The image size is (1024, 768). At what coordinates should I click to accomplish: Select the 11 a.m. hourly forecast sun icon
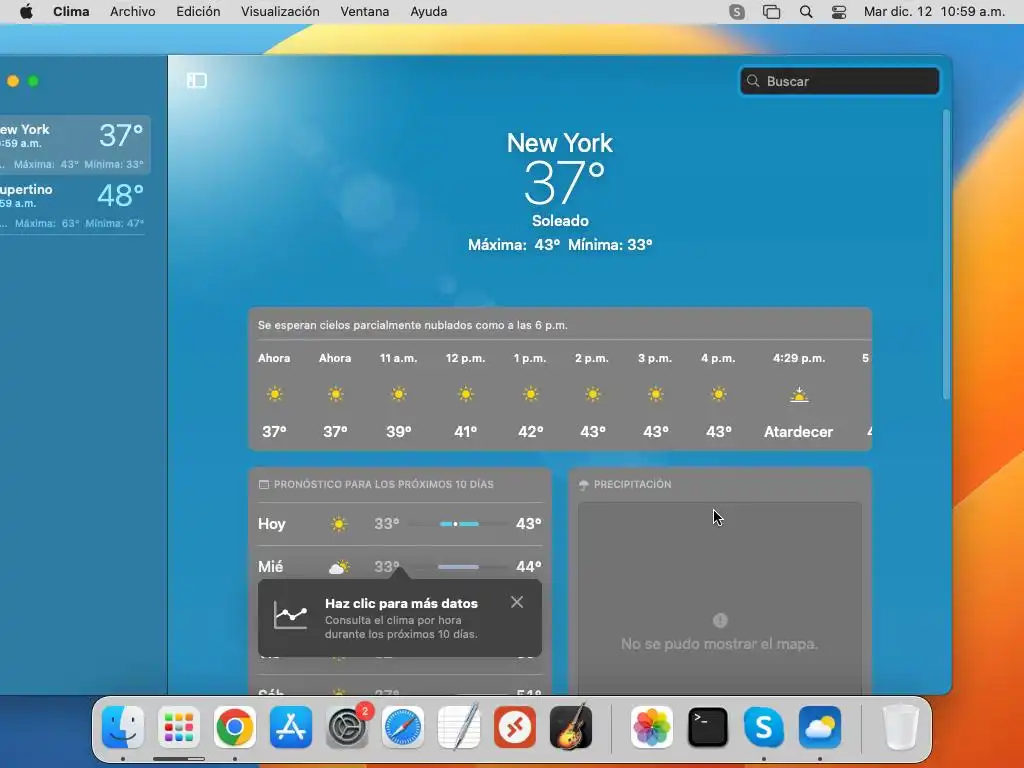pos(398,394)
